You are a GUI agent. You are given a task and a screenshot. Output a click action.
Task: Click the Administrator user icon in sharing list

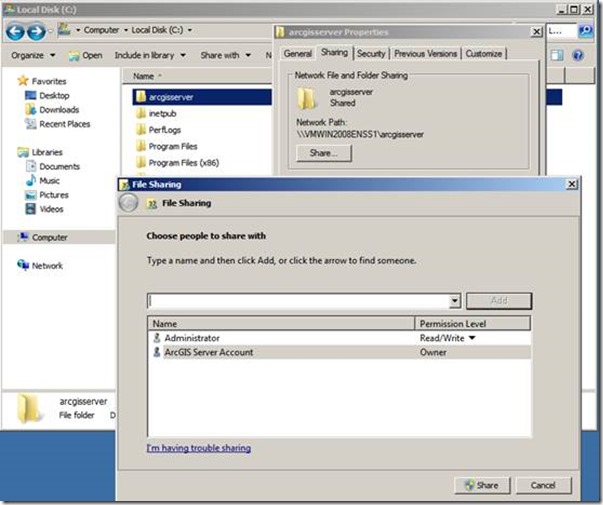point(157,338)
